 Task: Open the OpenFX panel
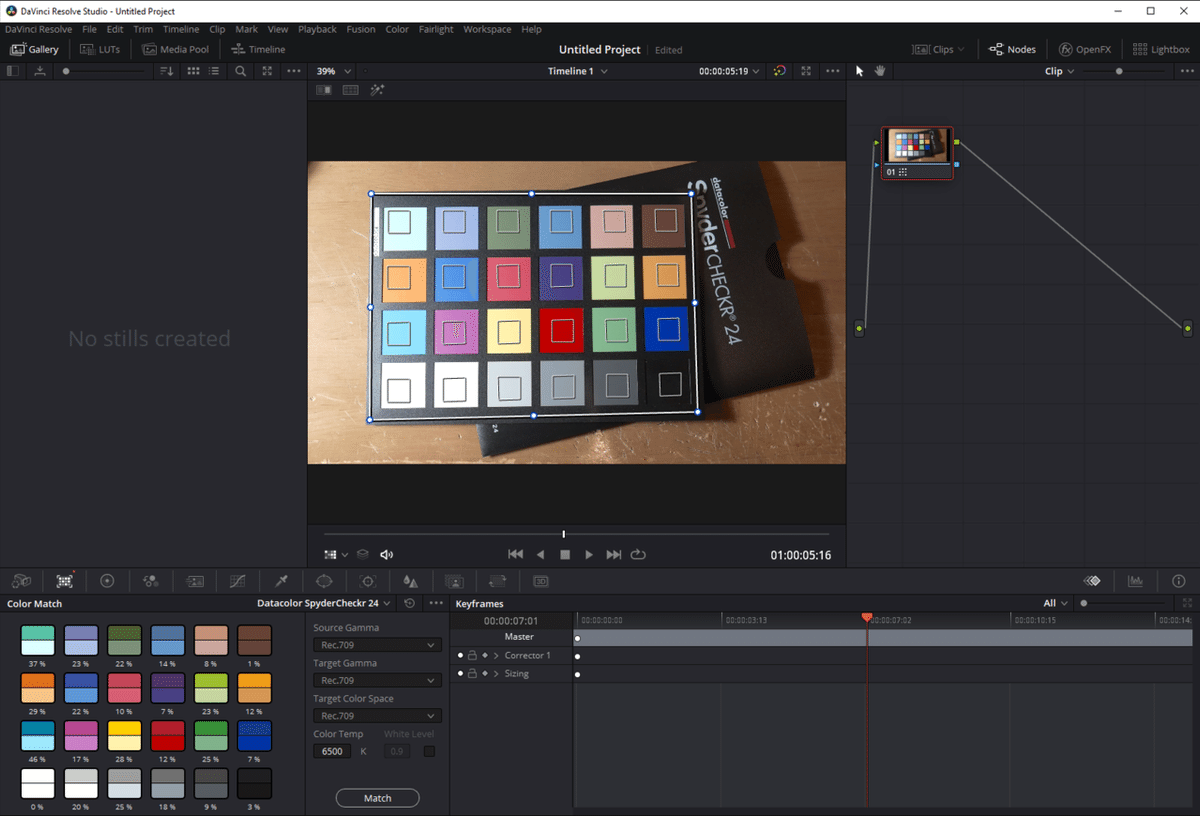coord(1085,49)
